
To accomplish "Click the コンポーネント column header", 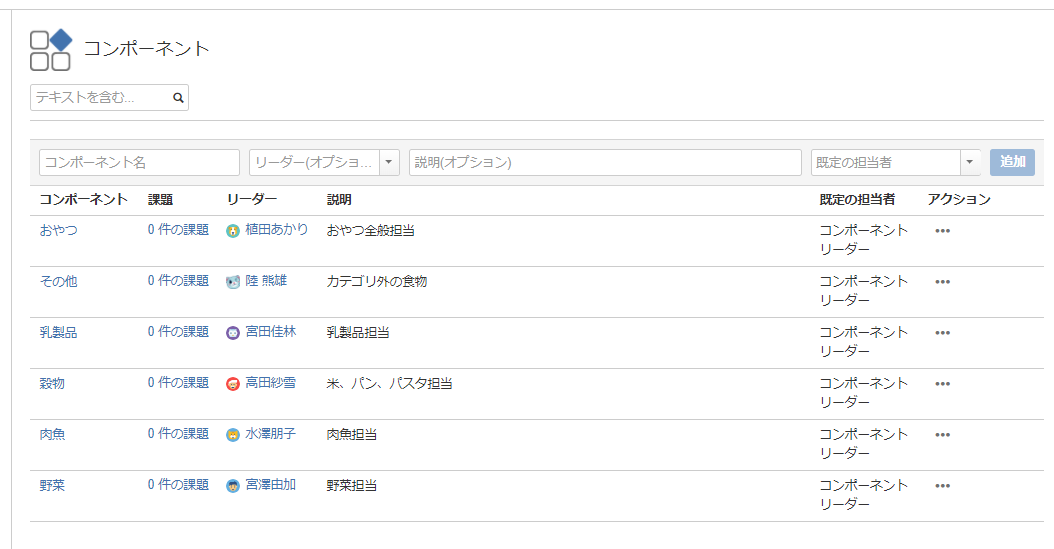I will 83,200.
